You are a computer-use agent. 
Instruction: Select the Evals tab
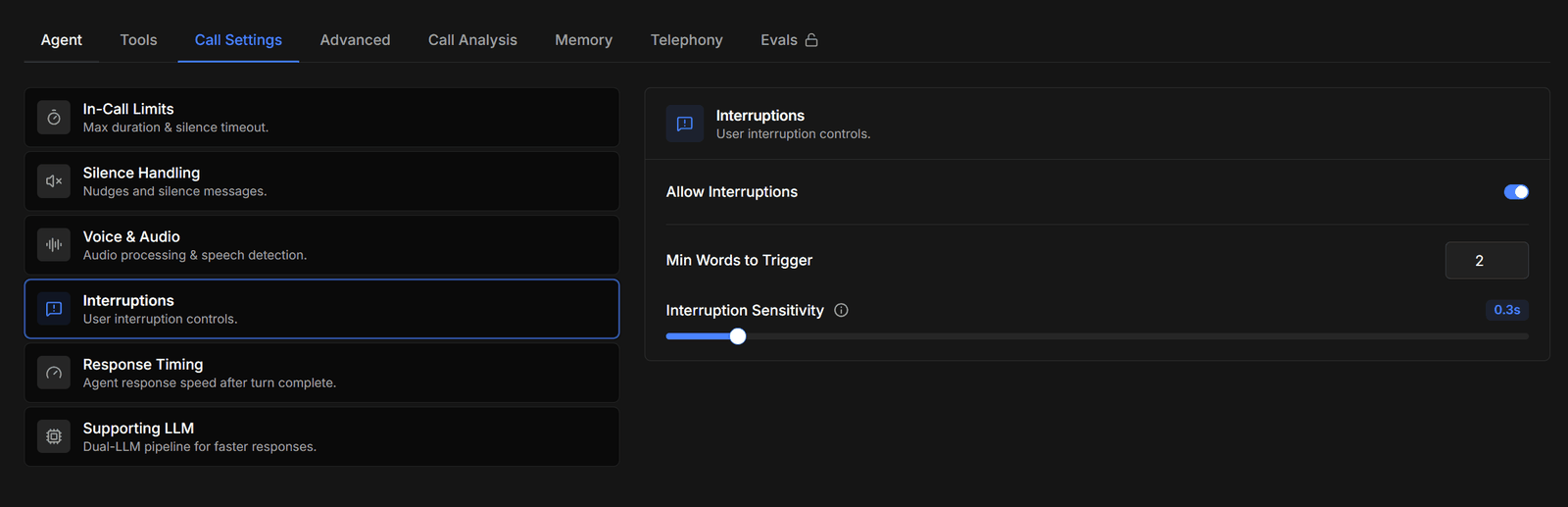789,40
